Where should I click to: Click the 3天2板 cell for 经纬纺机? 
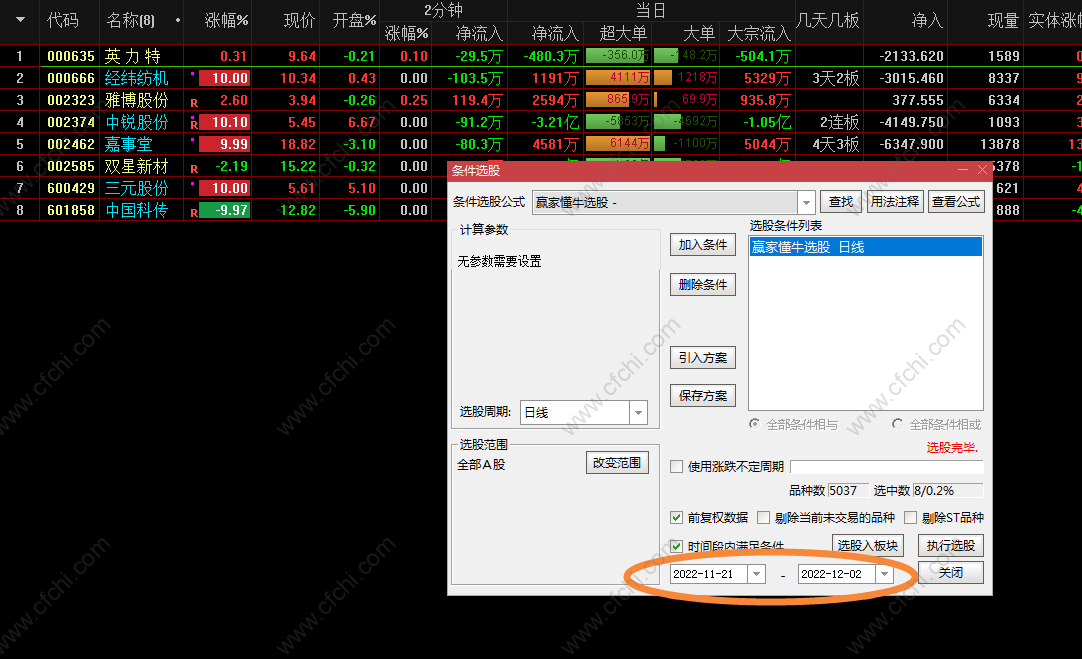[835, 78]
